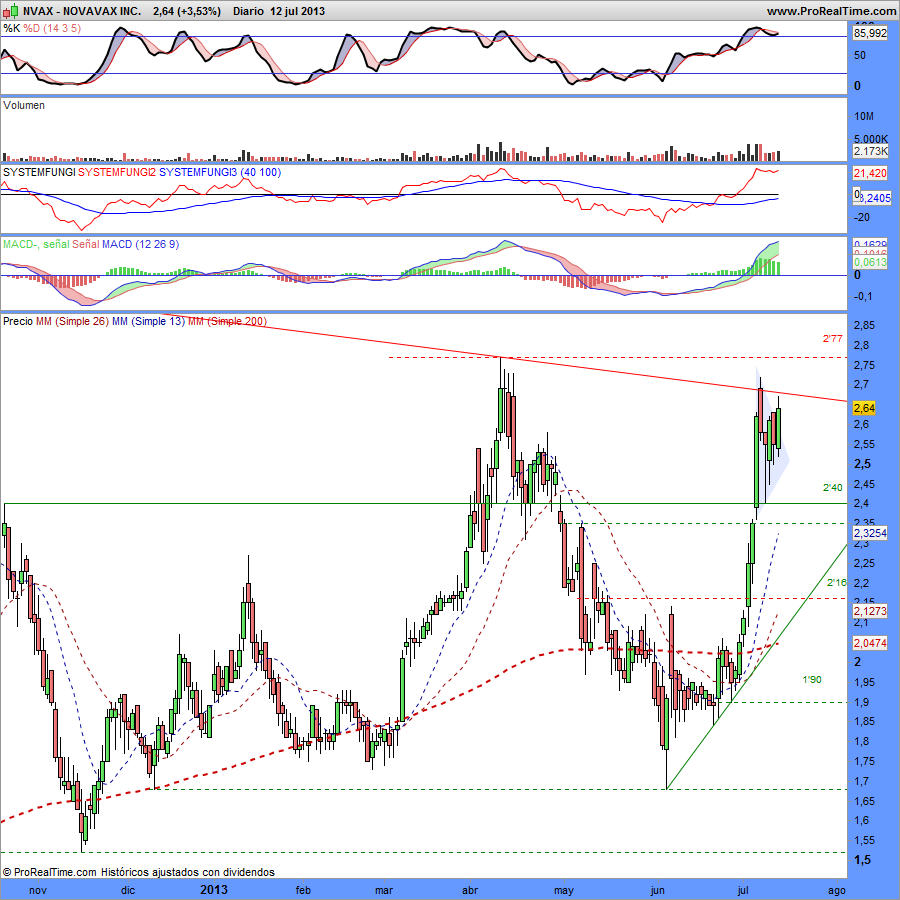Click the green 2'40 support annotation
Image resolution: width=900 pixels, height=900 pixels.
click(x=833, y=488)
